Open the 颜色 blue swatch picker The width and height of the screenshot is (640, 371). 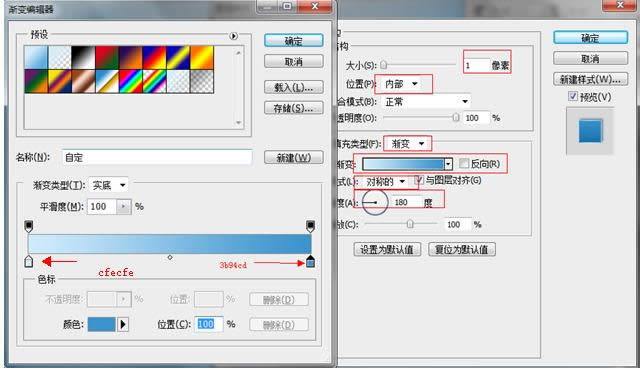tap(102, 324)
